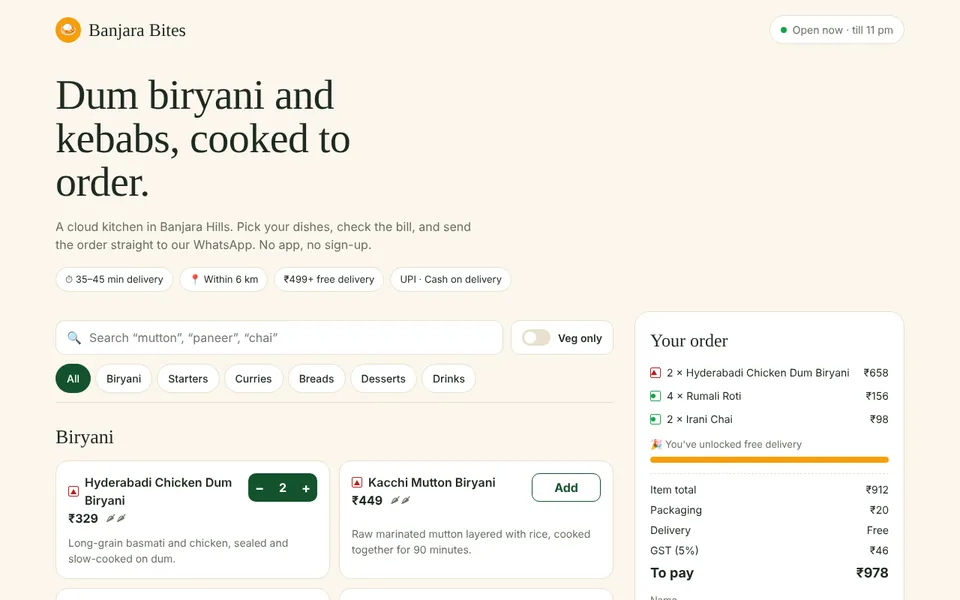Click non-veg icon beside Kacchi Mutton Biryani
Viewport: 960px width, 600px height.
click(357, 482)
